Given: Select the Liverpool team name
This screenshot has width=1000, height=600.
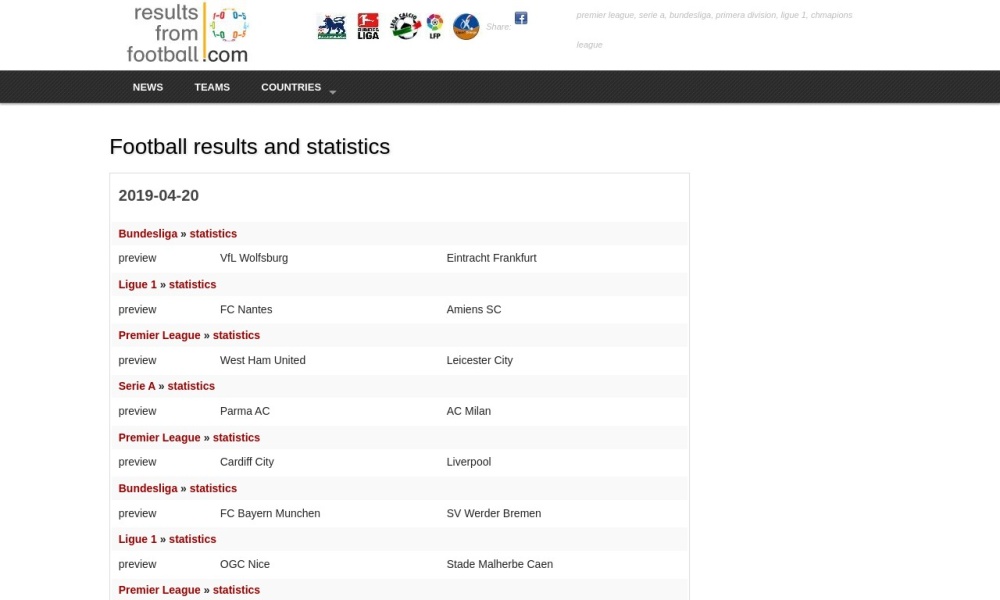Looking at the screenshot, I should click(x=469, y=462).
